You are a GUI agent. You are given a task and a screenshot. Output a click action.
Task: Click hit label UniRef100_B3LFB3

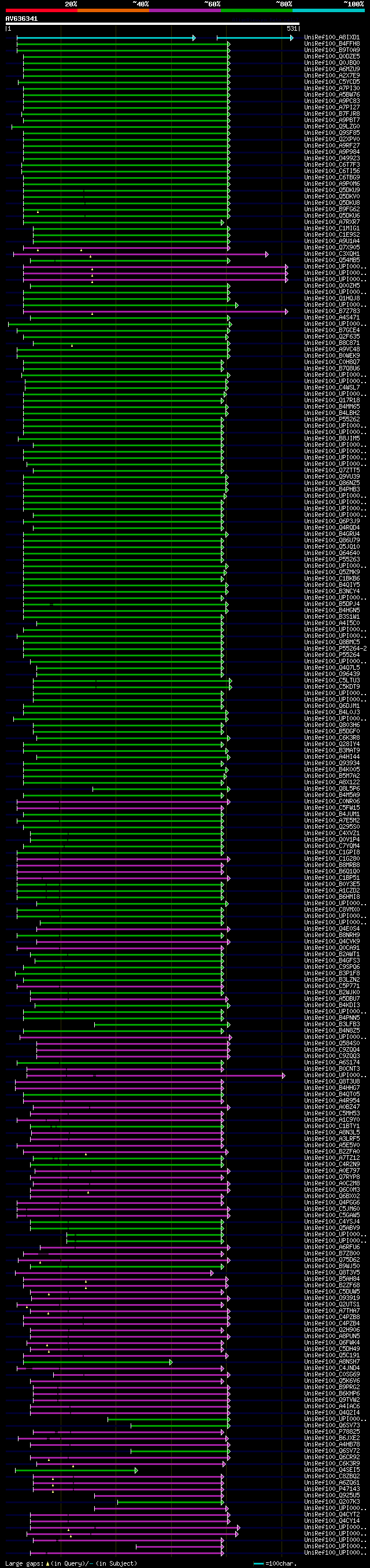(332, 1024)
